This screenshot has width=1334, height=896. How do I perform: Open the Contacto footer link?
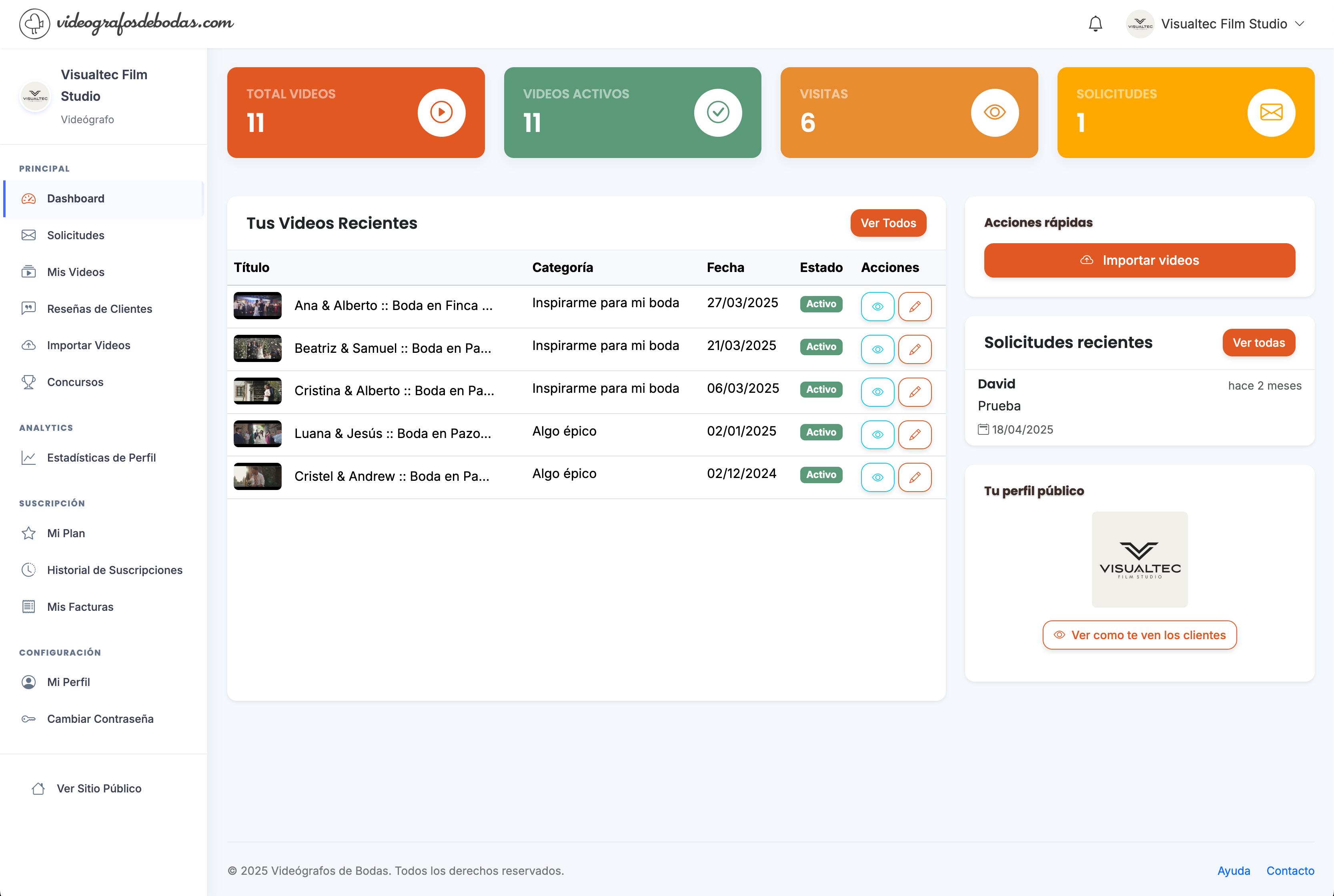coord(1290,870)
